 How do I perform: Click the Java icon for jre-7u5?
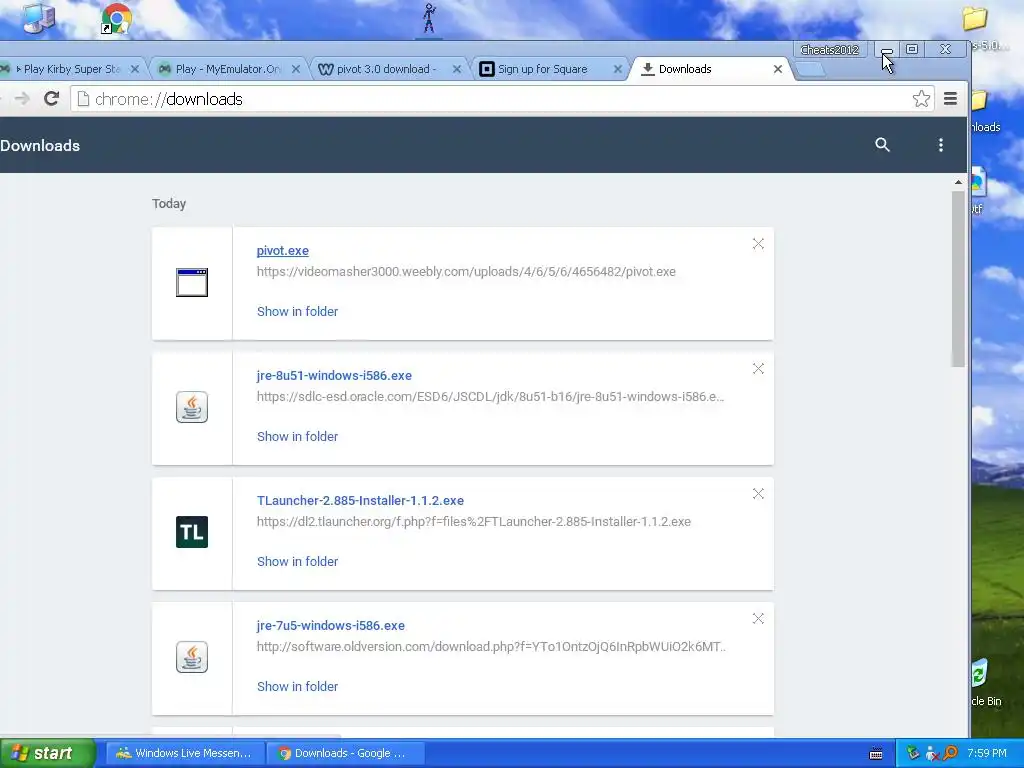point(192,657)
